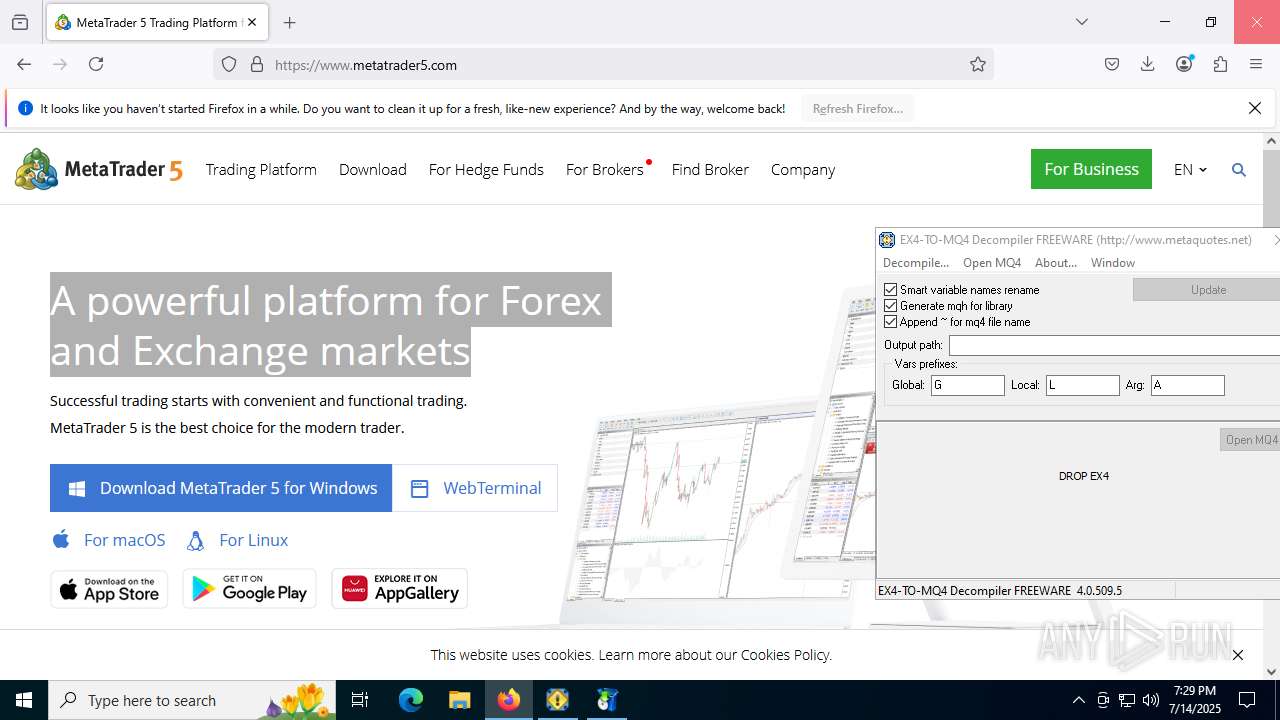Toggle Smart variable names rename checkbox
This screenshot has width=1280, height=720.
click(x=891, y=290)
